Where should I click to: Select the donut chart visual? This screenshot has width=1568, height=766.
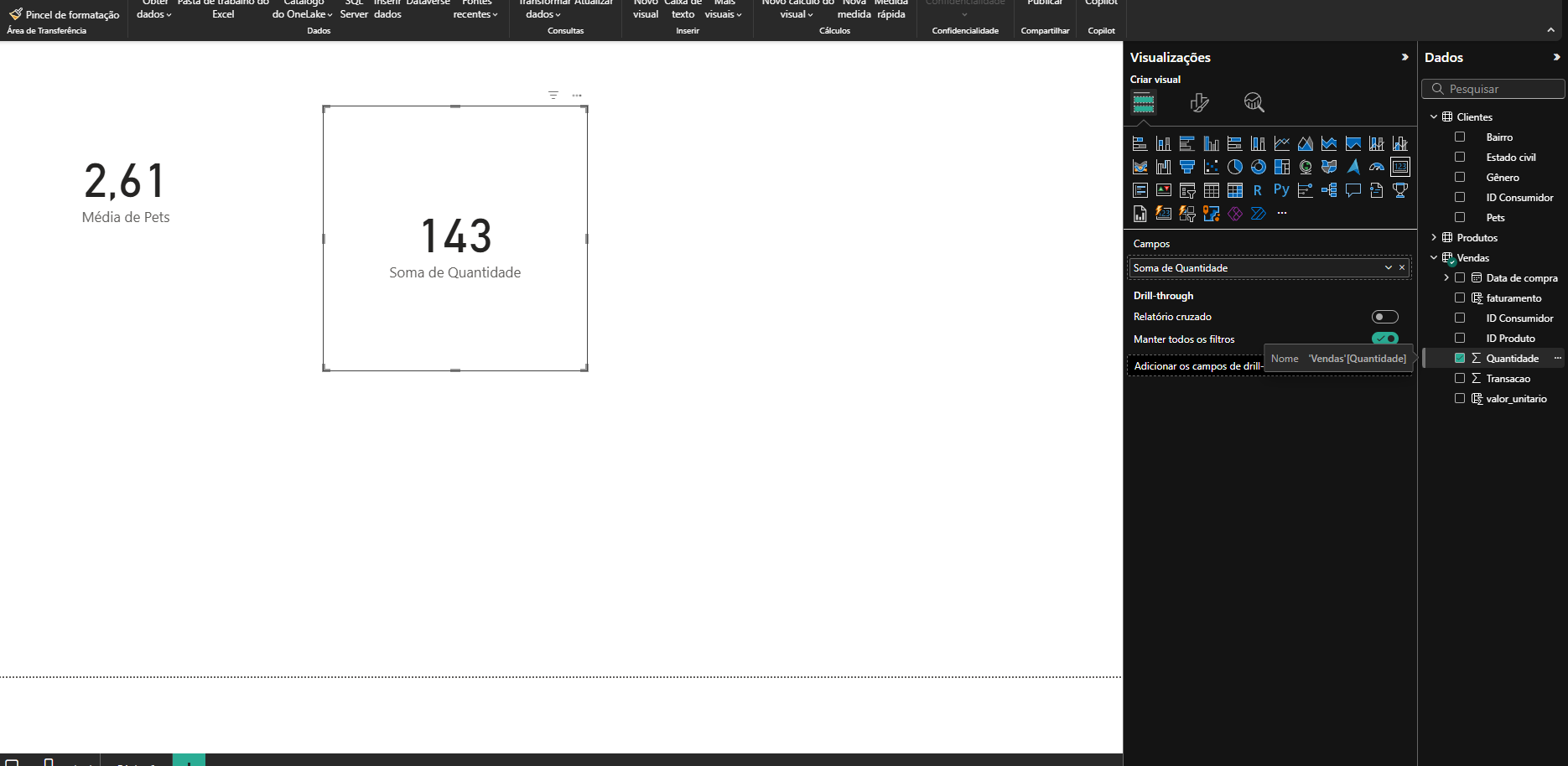(x=1258, y=168)
